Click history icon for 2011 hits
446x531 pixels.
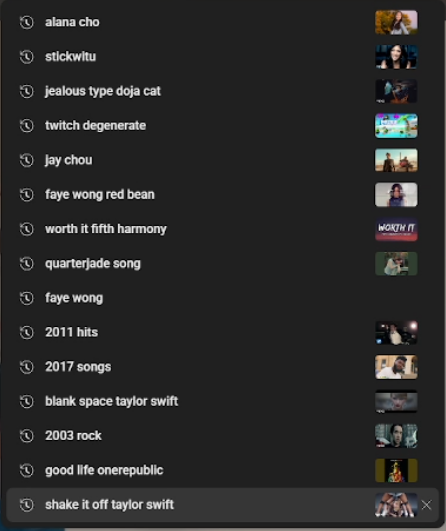pos(26,333)
